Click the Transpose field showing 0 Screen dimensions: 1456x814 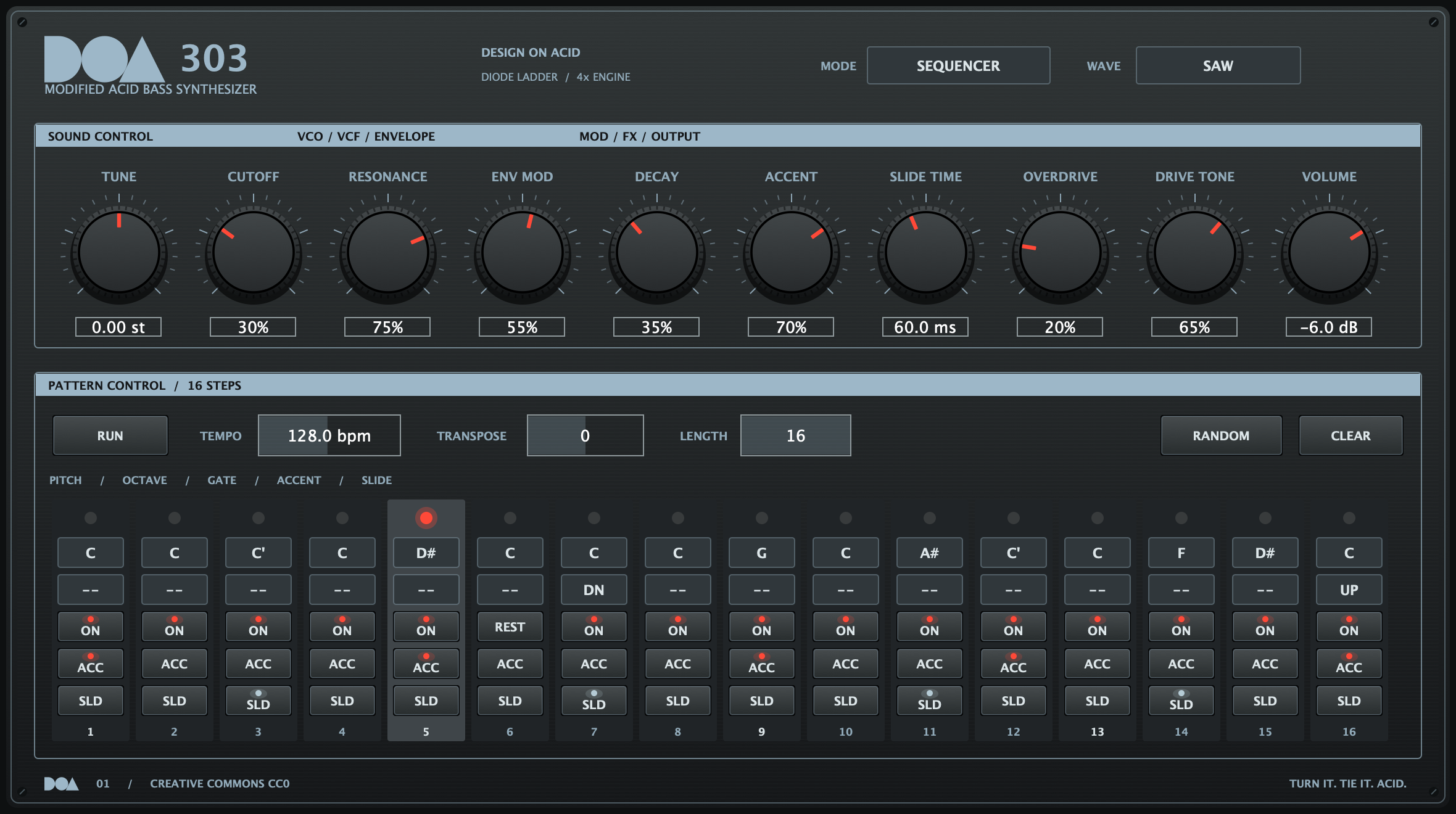585,435
